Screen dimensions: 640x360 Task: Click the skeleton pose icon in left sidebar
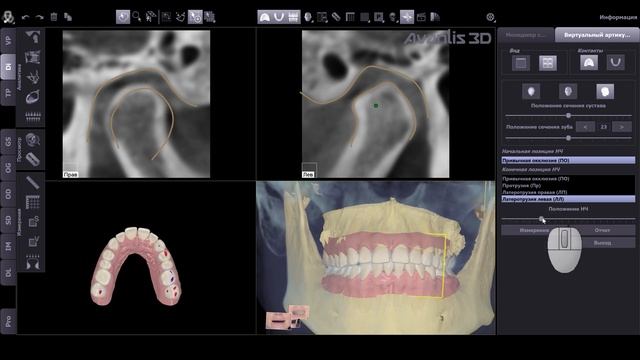[33, 77]
